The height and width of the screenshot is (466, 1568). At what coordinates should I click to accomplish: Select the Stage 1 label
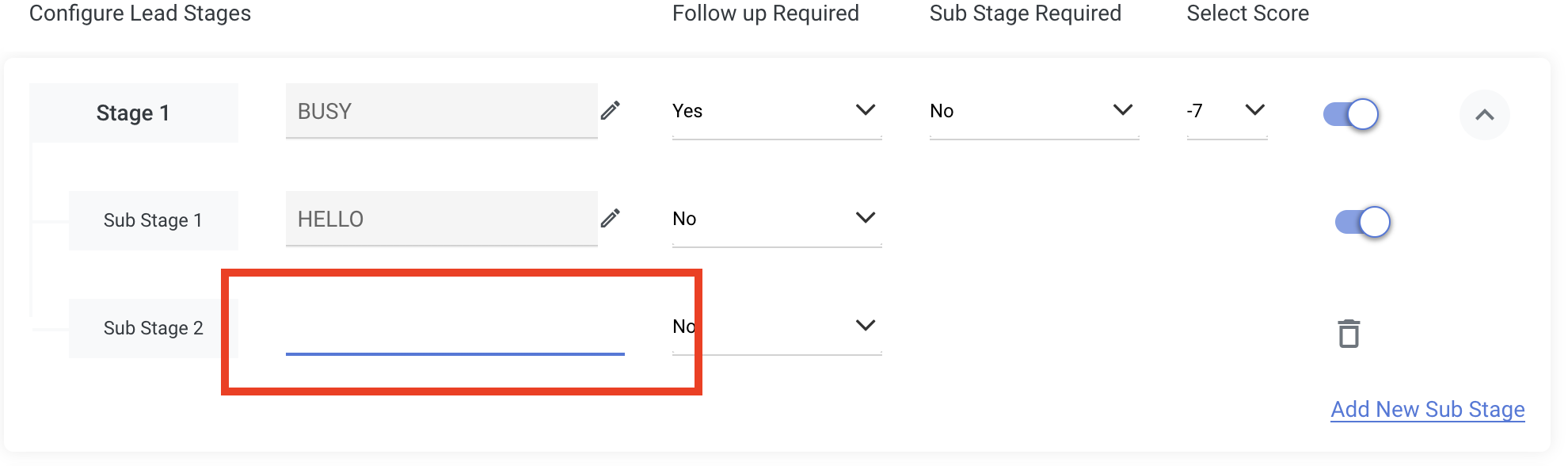pos(133,113)
